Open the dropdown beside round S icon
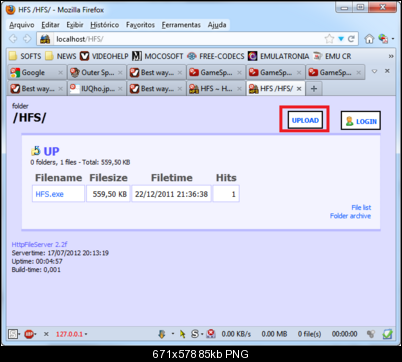 (202, 334)
